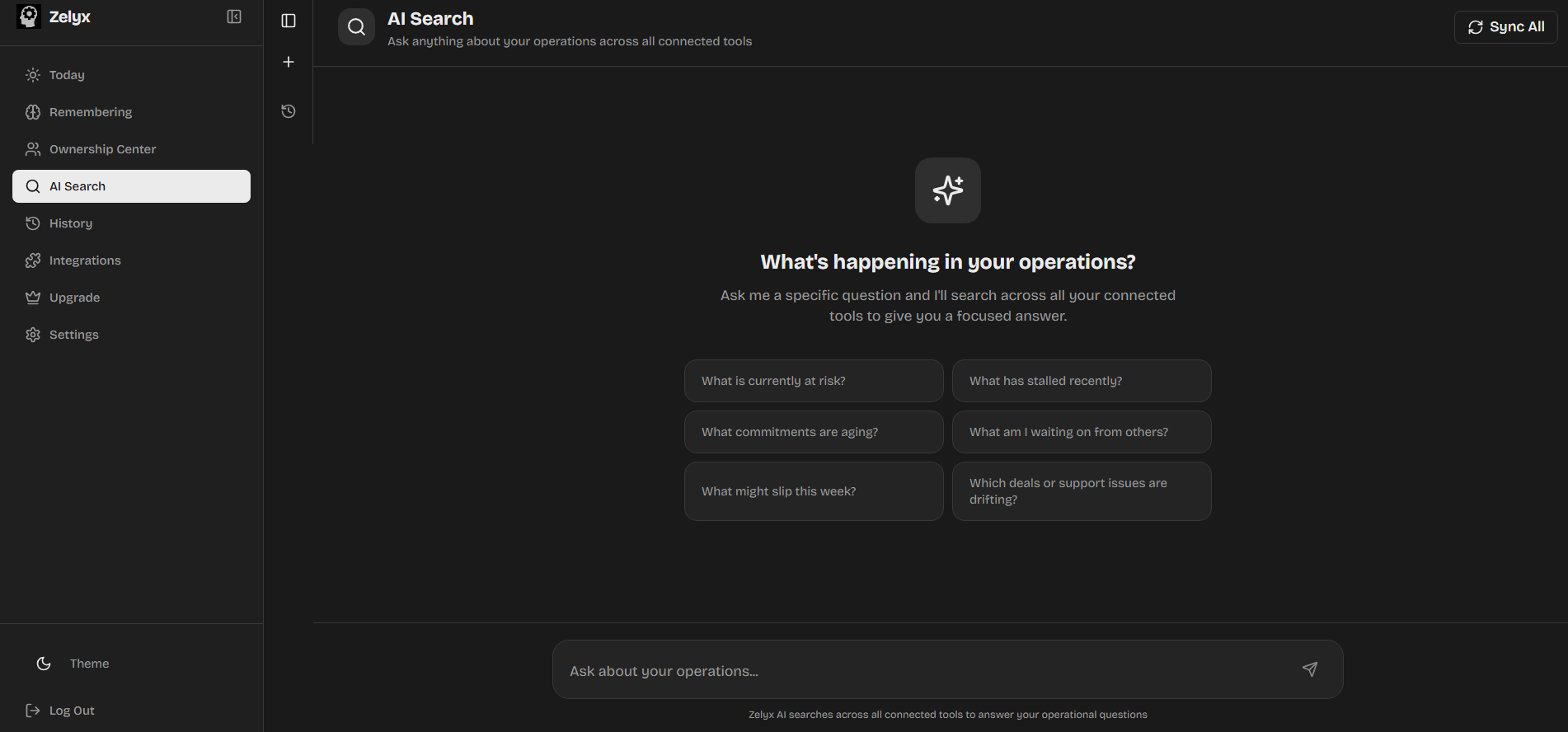This screenshot has width=1568, height=732.
Task: Click Sync All button
Action: (x=1505, y=27)
